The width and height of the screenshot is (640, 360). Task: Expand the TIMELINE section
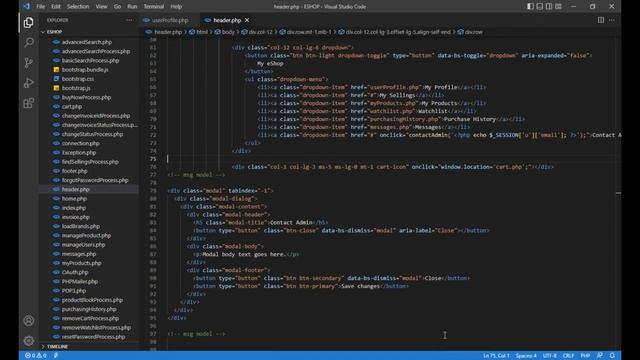point(57,347)
